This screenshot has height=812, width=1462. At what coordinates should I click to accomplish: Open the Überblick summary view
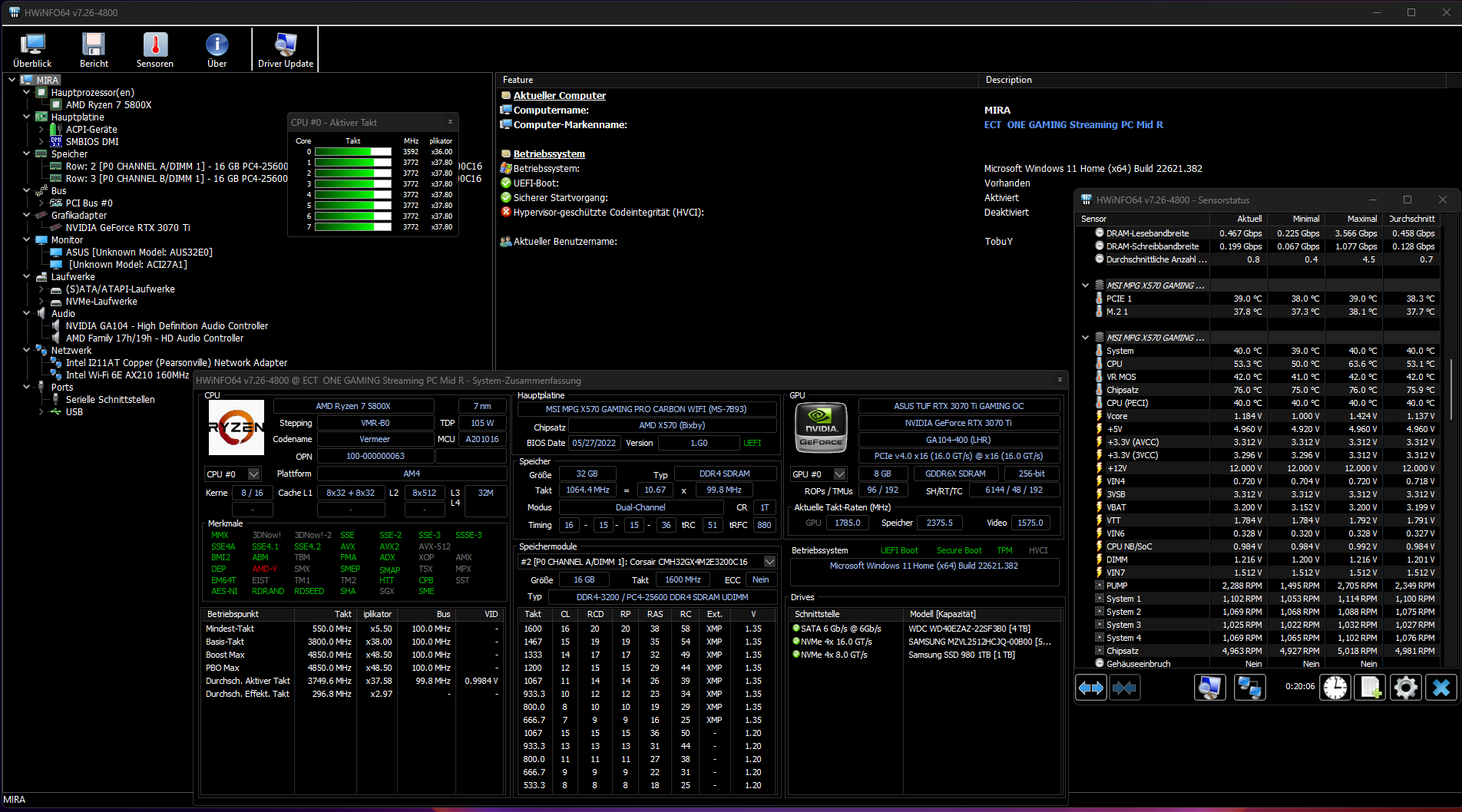32,51
